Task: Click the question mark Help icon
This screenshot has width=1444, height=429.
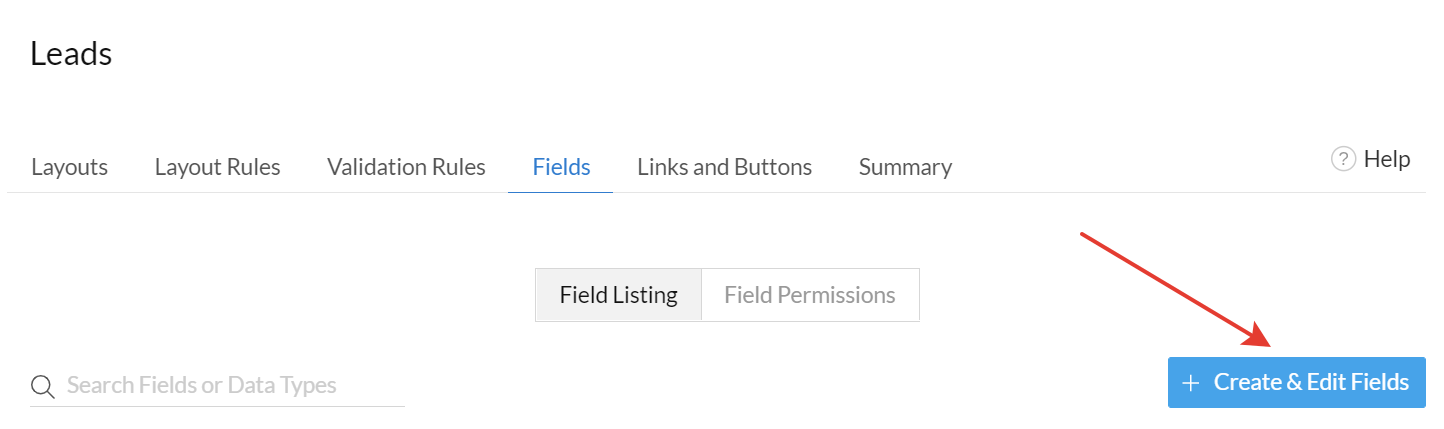Action: [x=1343, y=159]
